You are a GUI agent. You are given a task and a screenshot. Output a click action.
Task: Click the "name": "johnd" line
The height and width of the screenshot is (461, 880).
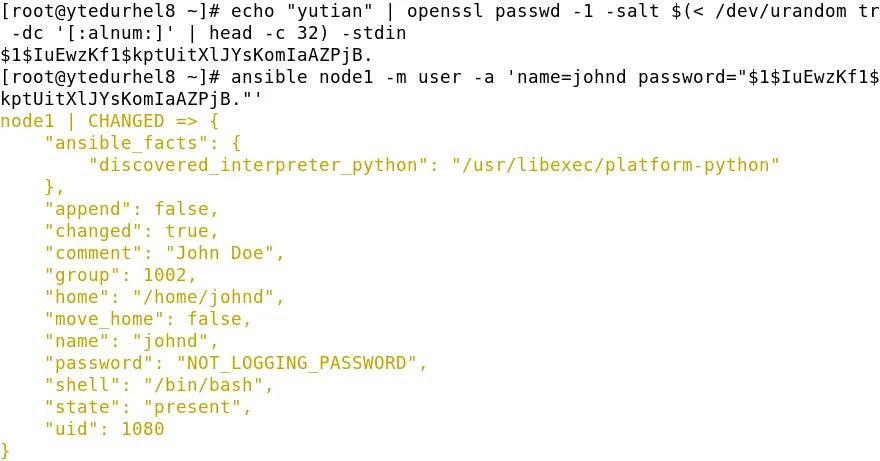[x=131, y=341]
